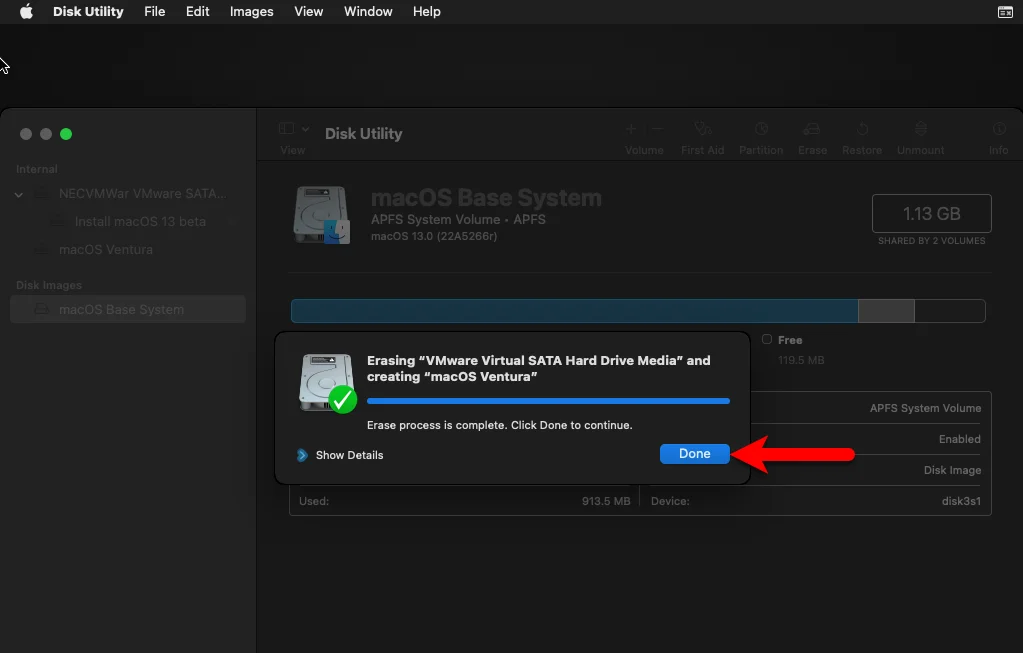This screenshot has height=653, width=1023.
Task: Select macOS Ventura volume in sidebar
Action: click(x=128, y=250)
